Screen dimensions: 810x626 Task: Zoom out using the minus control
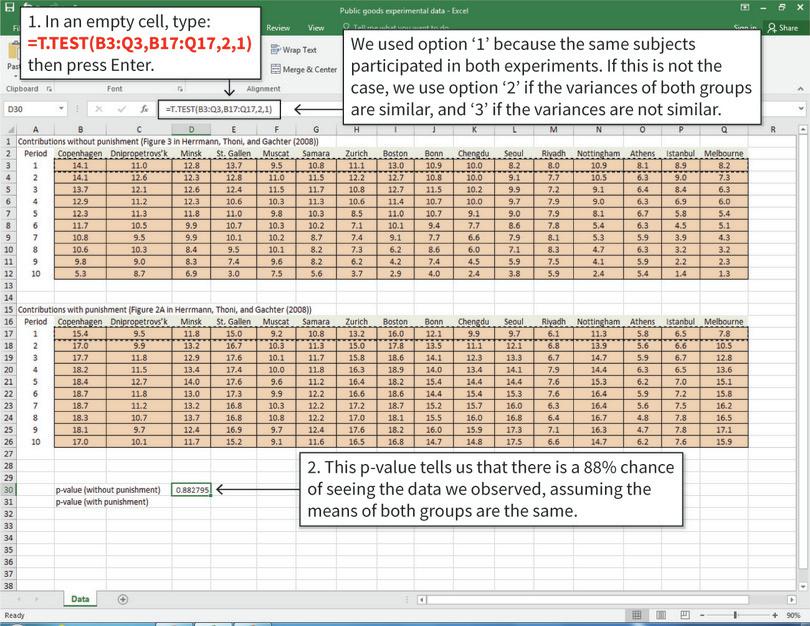click(700, 612)
